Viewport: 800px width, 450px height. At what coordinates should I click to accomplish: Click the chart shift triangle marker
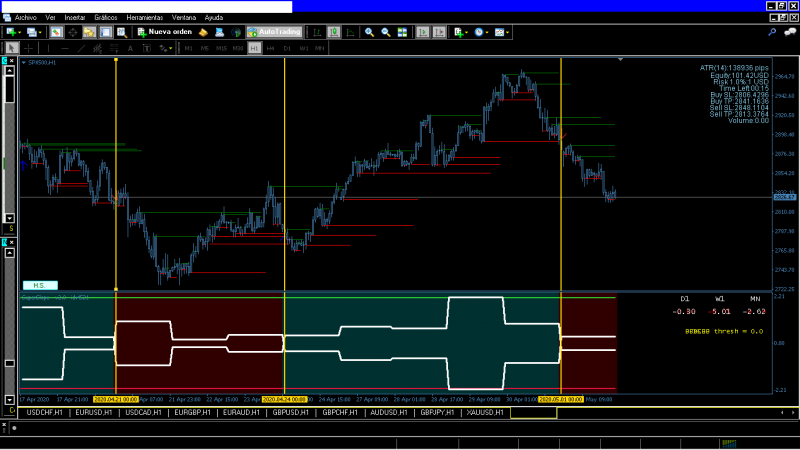pyautogui.click(x=620, y=60)
